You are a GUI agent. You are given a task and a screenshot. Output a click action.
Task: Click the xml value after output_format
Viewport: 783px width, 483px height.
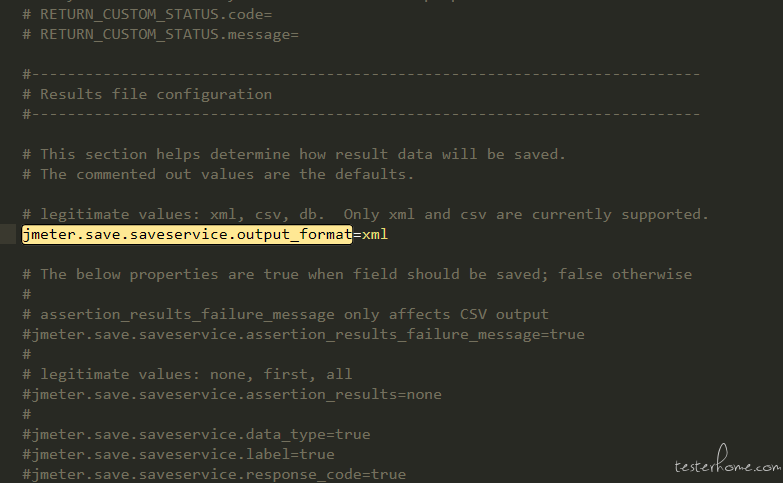pos(375,234)
